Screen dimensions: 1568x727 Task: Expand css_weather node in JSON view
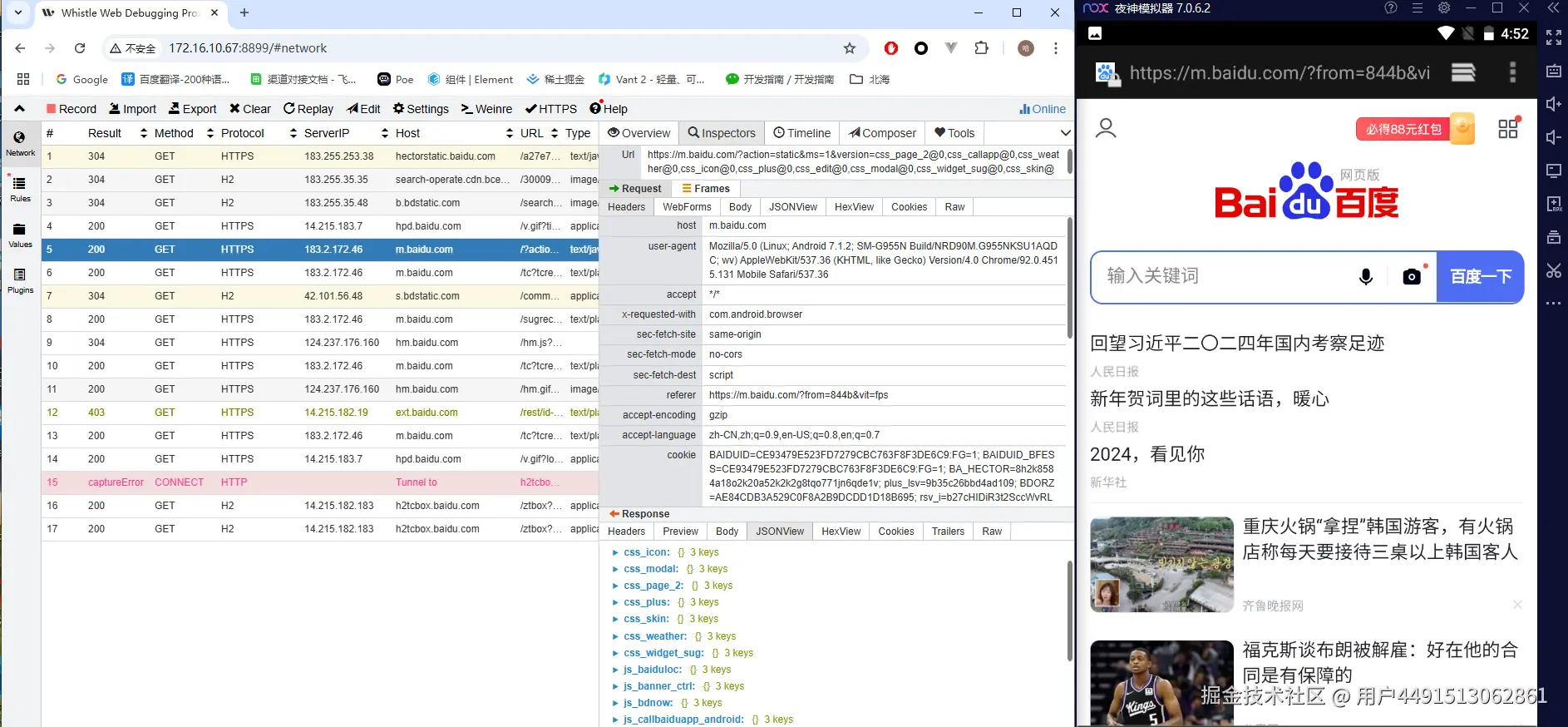click(x=615, y=636)
